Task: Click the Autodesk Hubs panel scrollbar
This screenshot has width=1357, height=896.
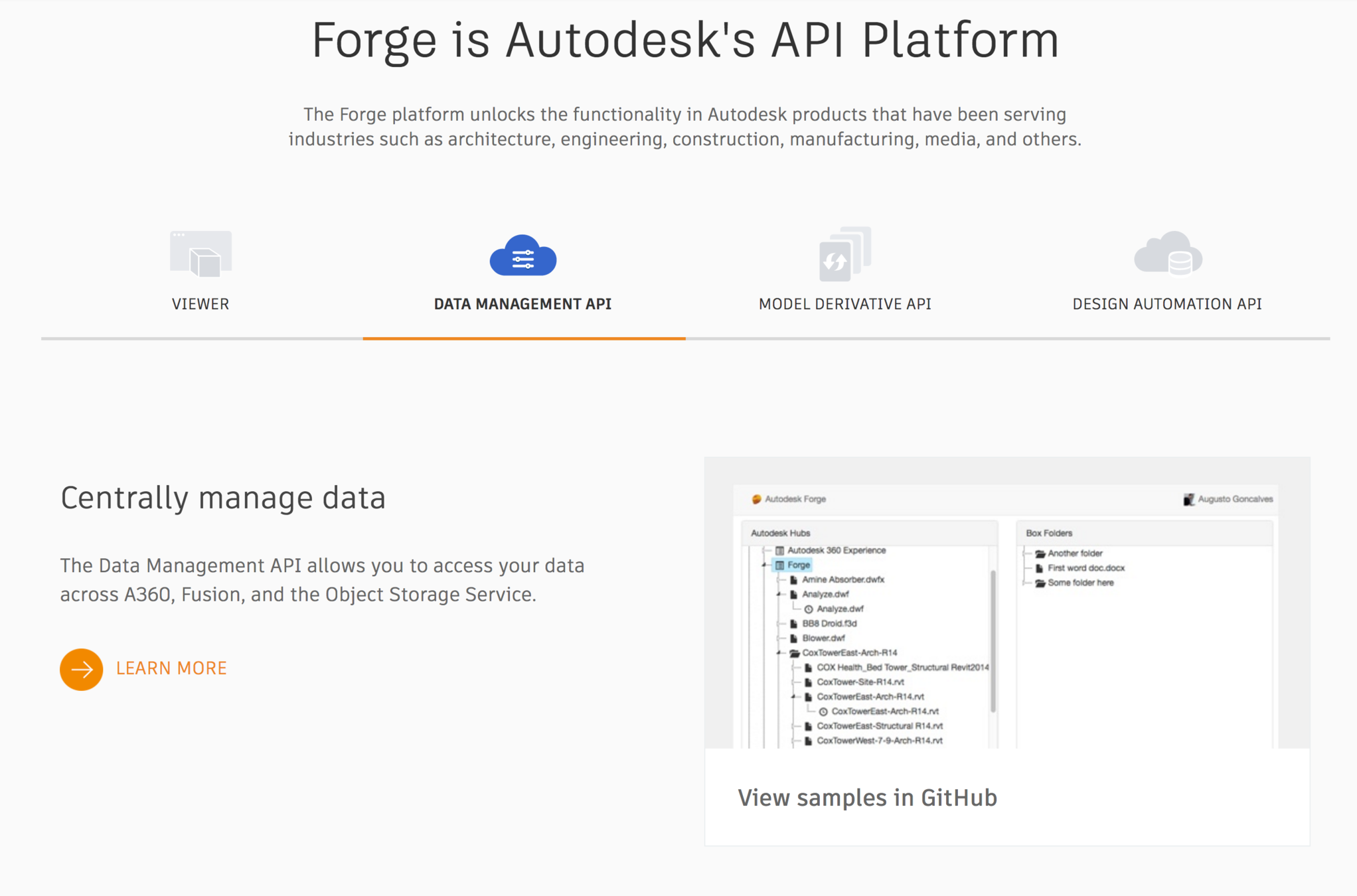Action: tap(993, 640)
